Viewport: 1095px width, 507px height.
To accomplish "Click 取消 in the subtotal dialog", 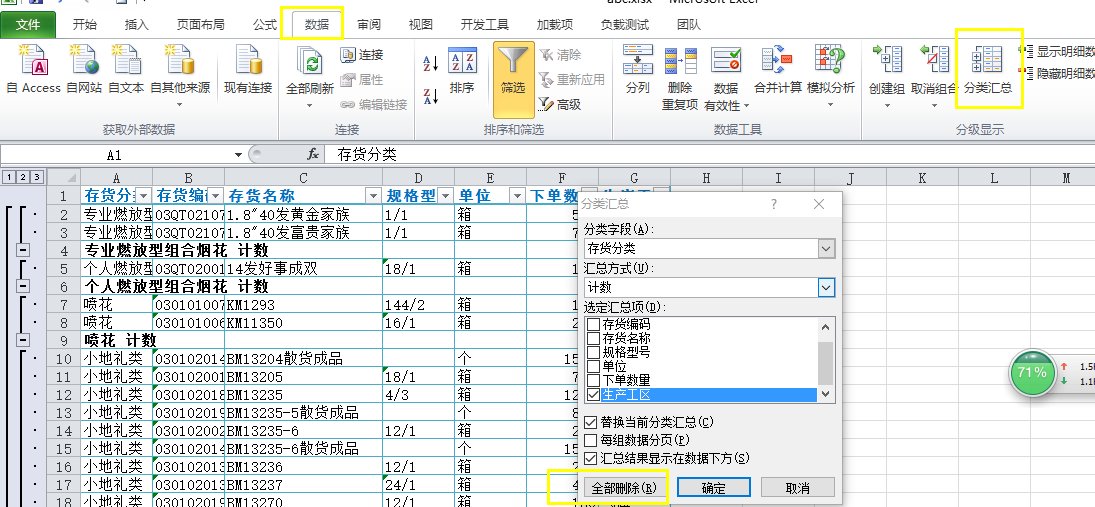I will [798, 488].
